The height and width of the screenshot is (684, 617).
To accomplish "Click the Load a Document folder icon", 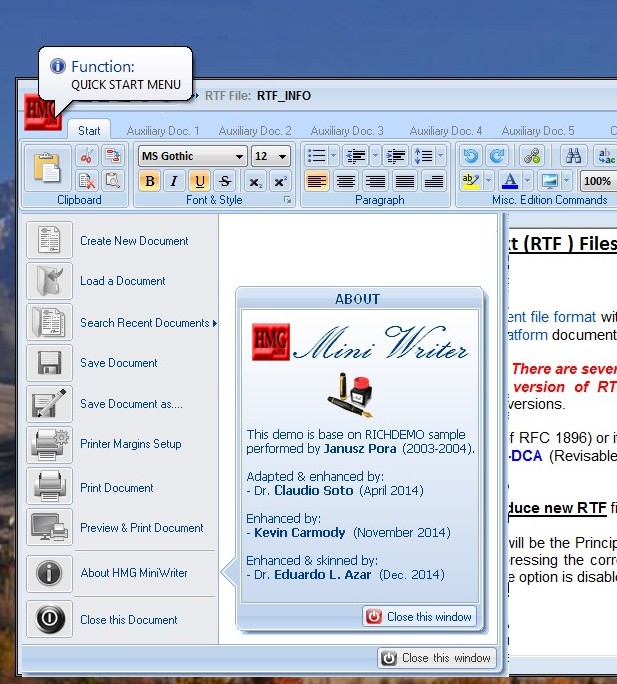I will coord(49,280).
